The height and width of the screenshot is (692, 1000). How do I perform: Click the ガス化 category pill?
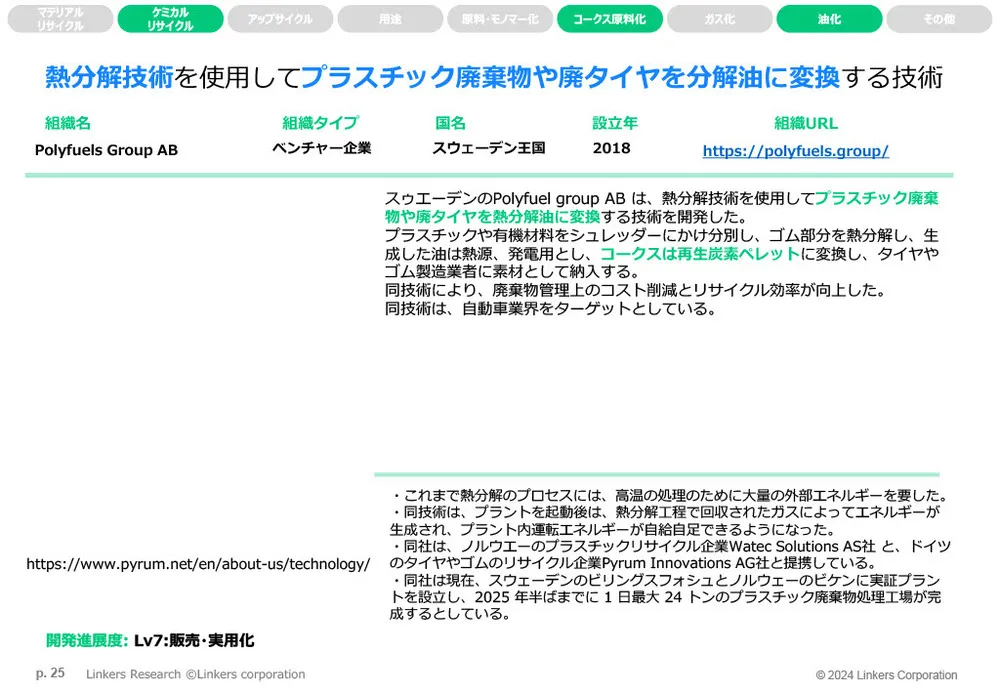(719, 18)
